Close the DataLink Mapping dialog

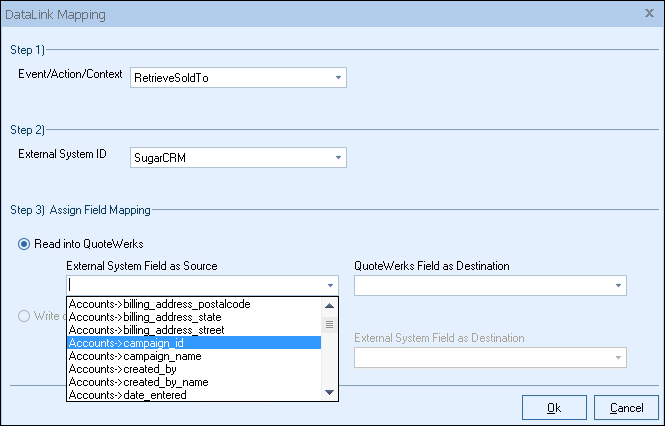click(649, 15)
